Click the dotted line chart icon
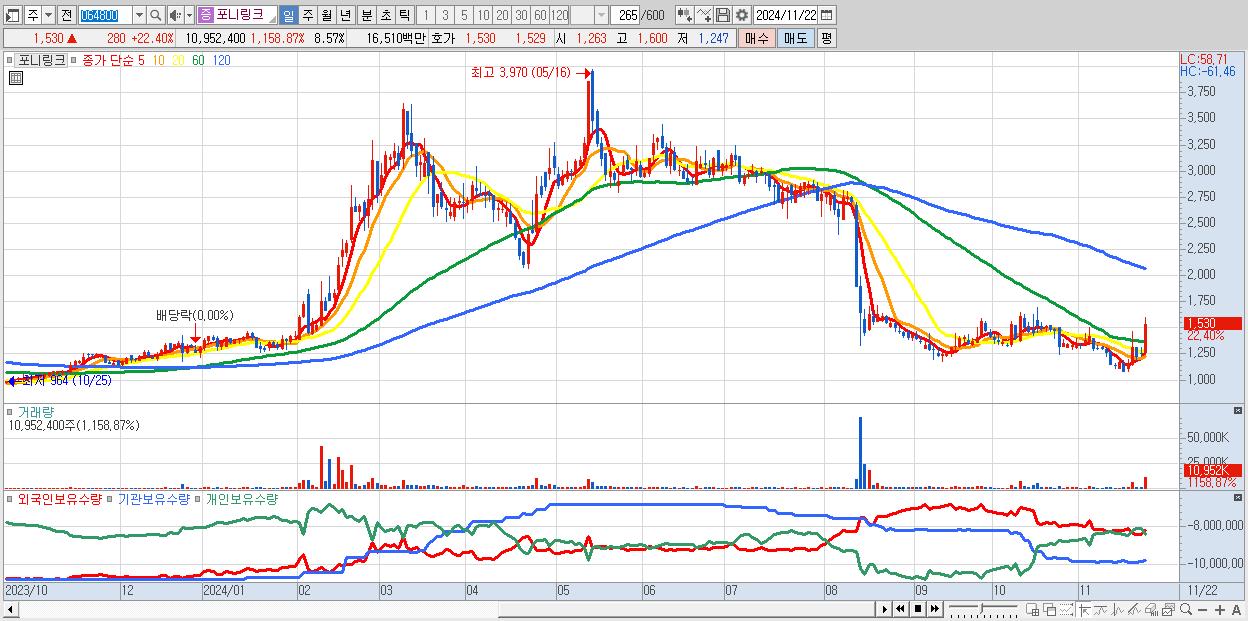The height and width of the screenshot is (621, 1248). [1066, 610]
